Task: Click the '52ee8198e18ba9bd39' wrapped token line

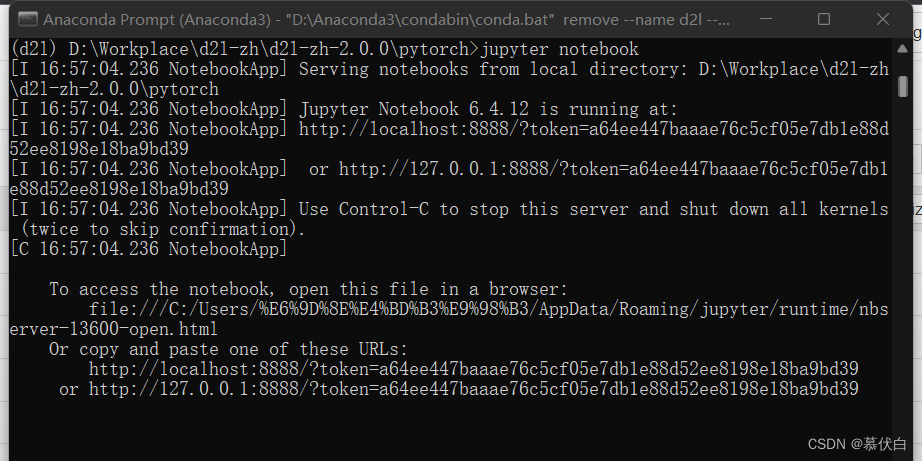Action: tap(99, 149)
